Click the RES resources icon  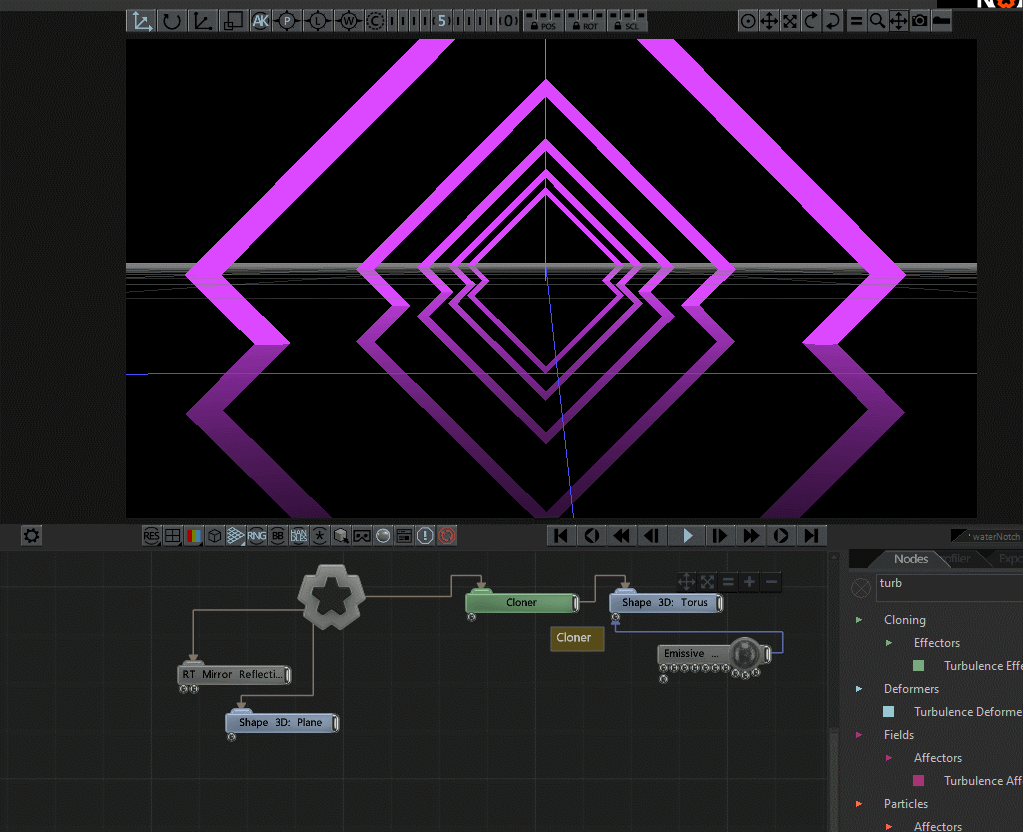coord(151,536)
